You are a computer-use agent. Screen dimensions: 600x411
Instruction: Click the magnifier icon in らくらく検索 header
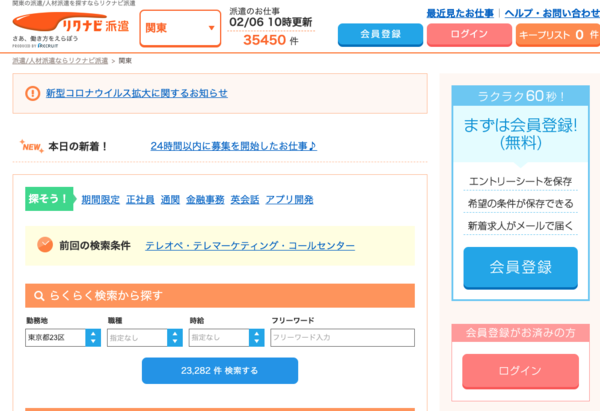39,296
